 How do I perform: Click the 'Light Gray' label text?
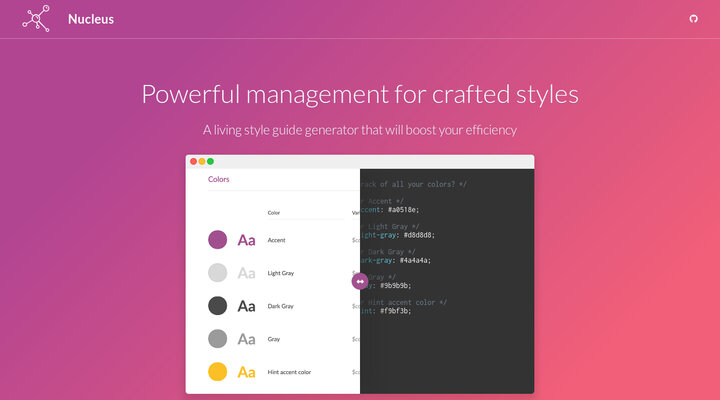(281, 273)
